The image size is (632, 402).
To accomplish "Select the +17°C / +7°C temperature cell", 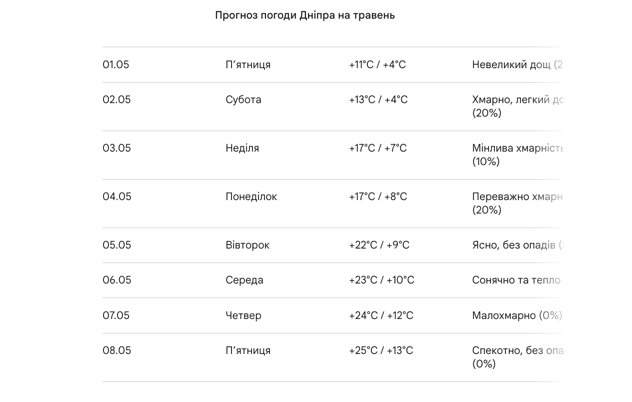I will (x=377, y=148).
